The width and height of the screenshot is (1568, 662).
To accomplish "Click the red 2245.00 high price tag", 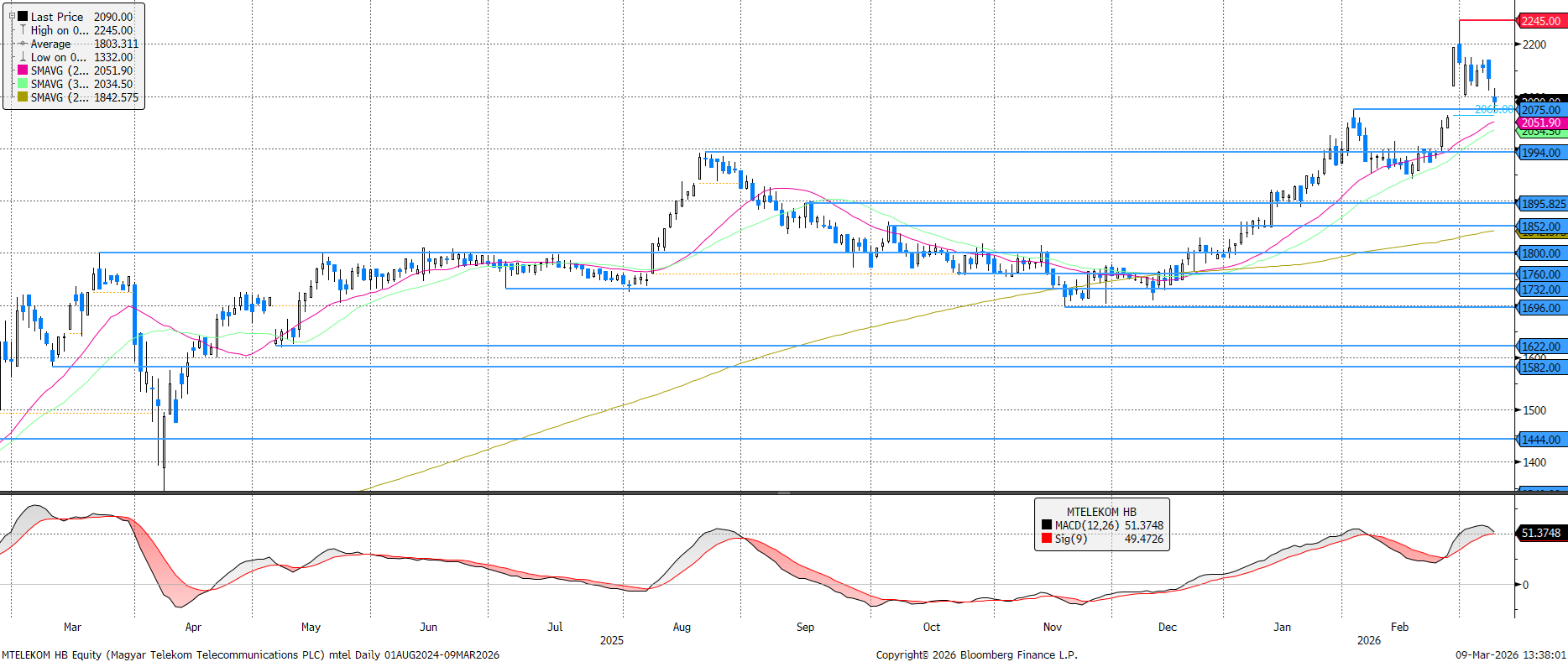I will (x=1541, y=21).
